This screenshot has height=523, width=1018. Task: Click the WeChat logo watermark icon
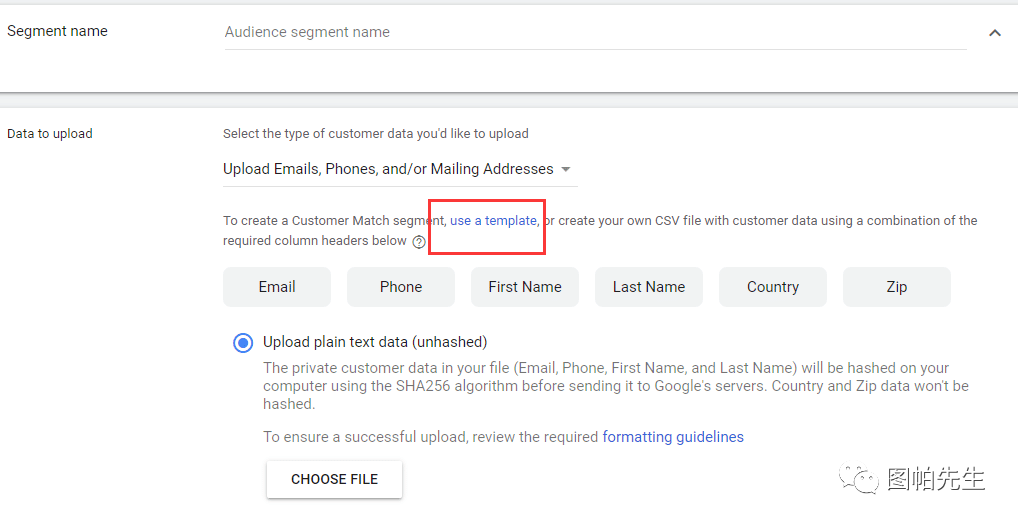(859, 480)
